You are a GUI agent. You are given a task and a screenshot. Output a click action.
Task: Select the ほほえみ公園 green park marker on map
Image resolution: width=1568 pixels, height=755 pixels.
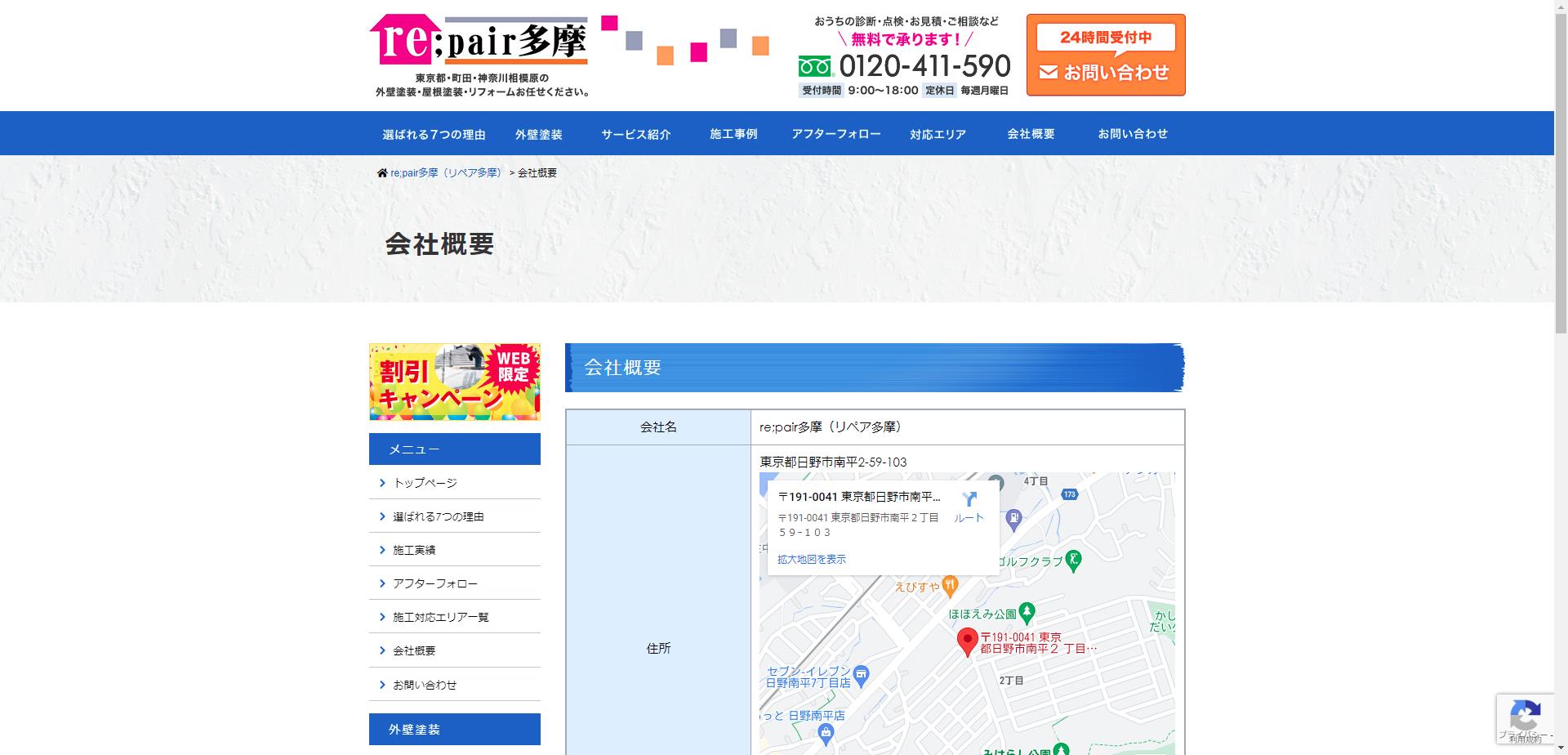point(1027,612)
